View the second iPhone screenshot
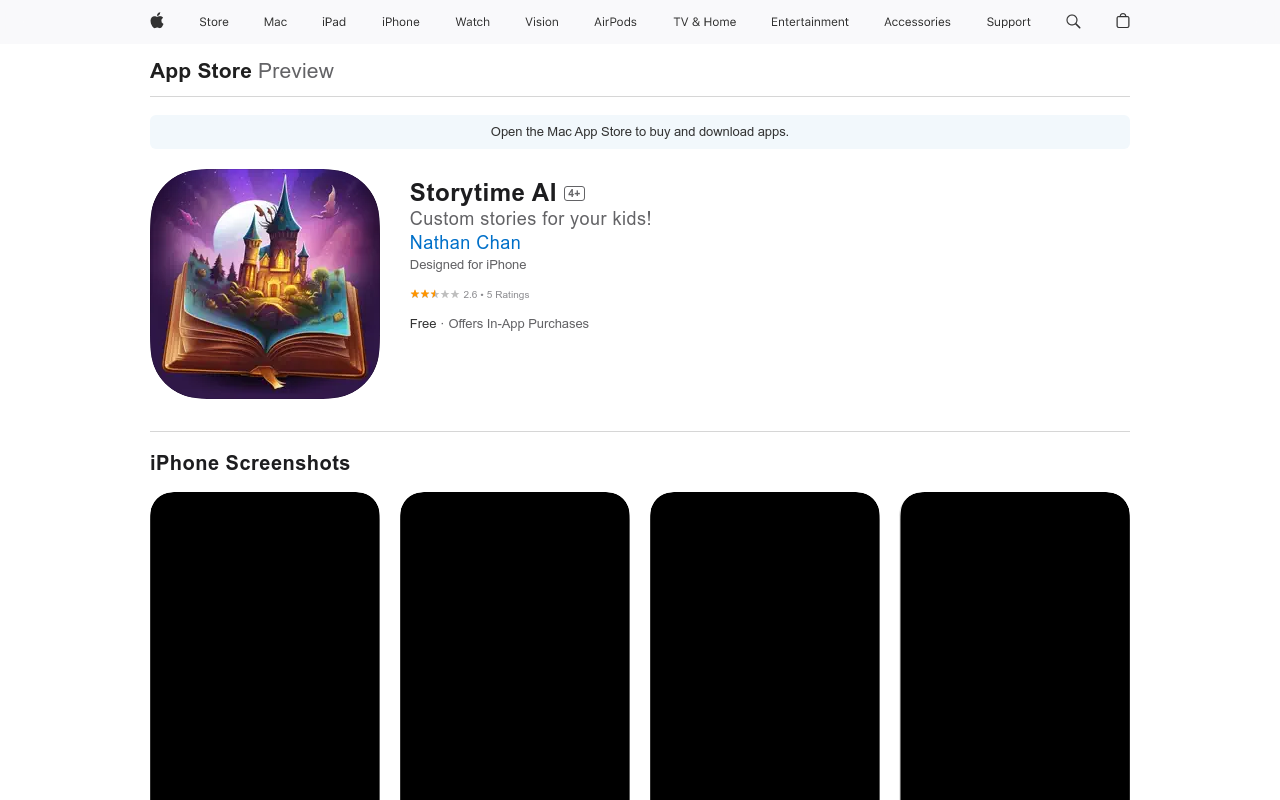This screenshot has width=1280, height=800. pos(515,646)
